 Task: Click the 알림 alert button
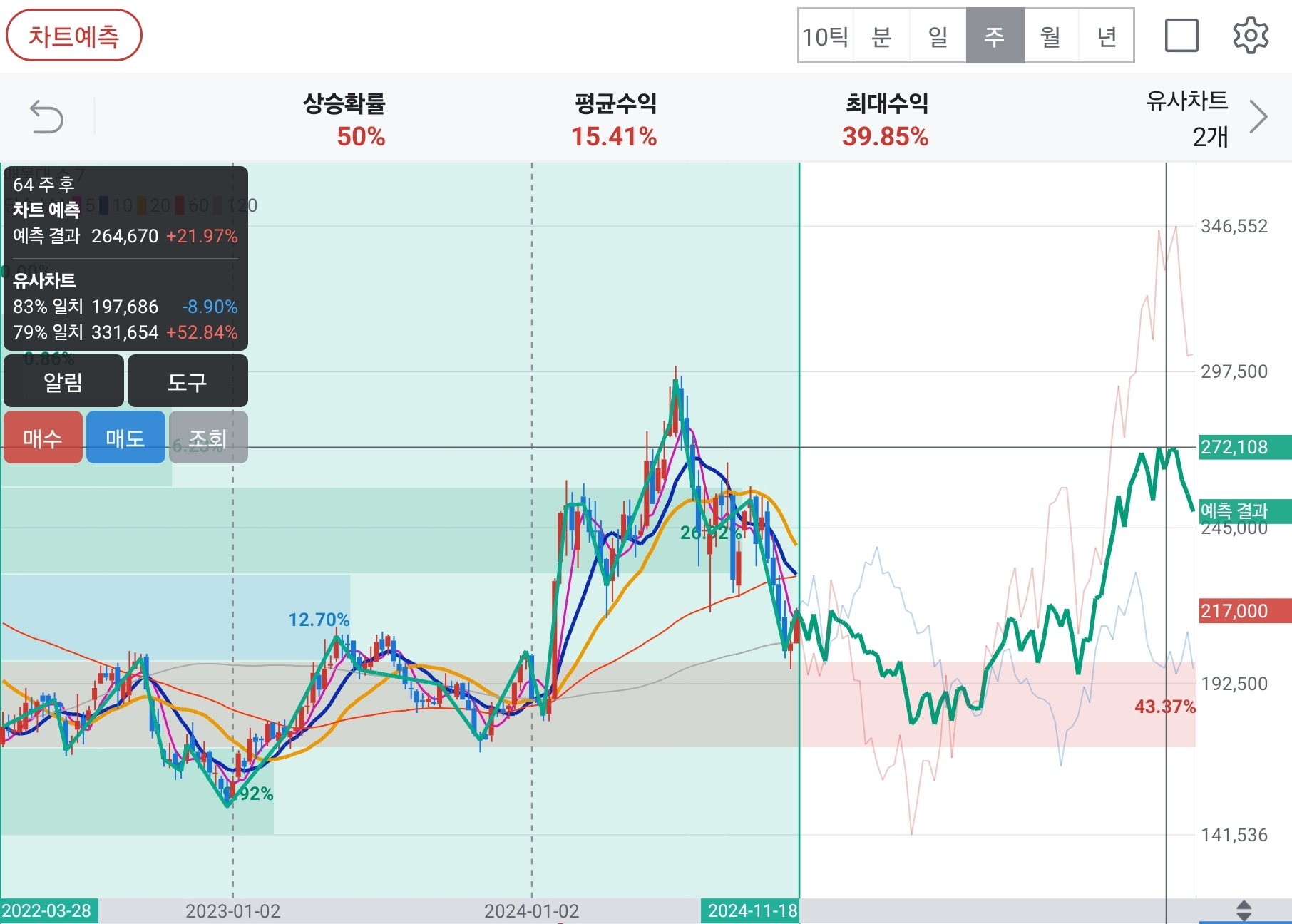click(x=63, y=381)
